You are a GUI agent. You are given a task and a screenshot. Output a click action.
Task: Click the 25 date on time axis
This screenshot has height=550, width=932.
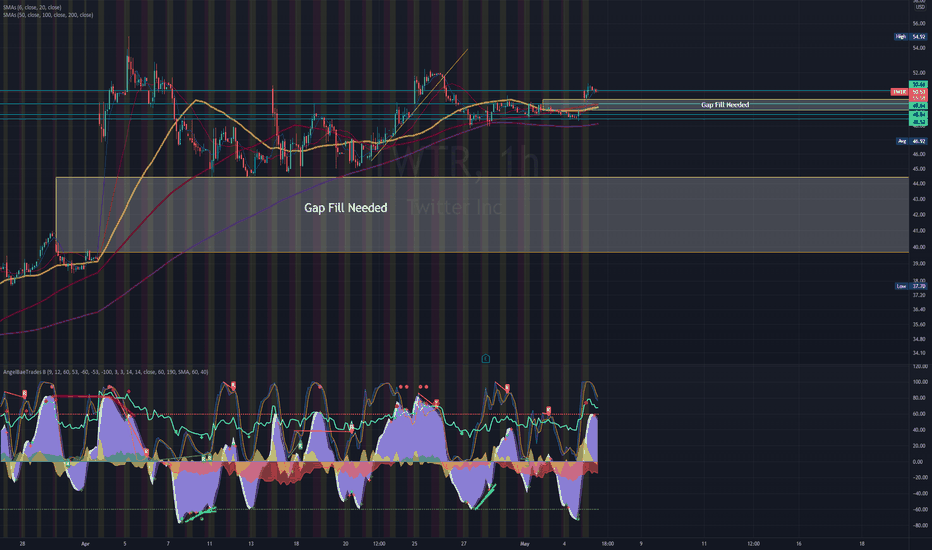click(x=414, y=543)
